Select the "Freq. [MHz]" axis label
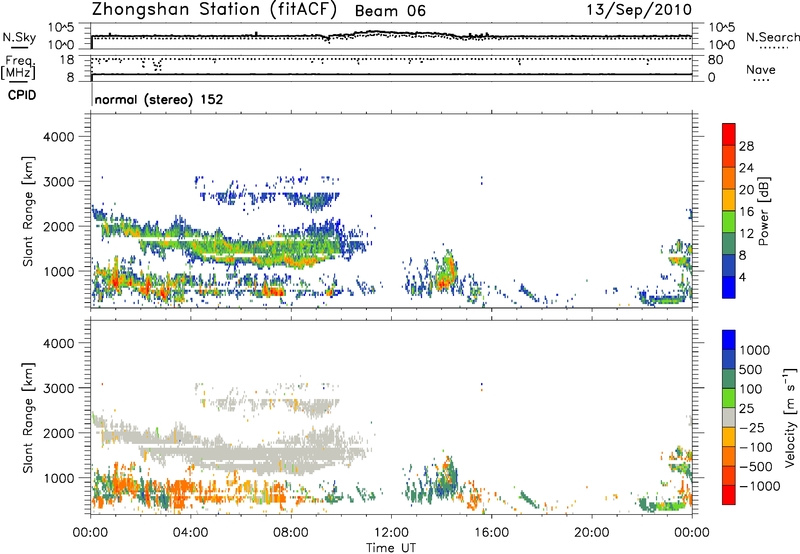This screenshot has width=800, height=554. pyautogui.click(x=18, y=68)
